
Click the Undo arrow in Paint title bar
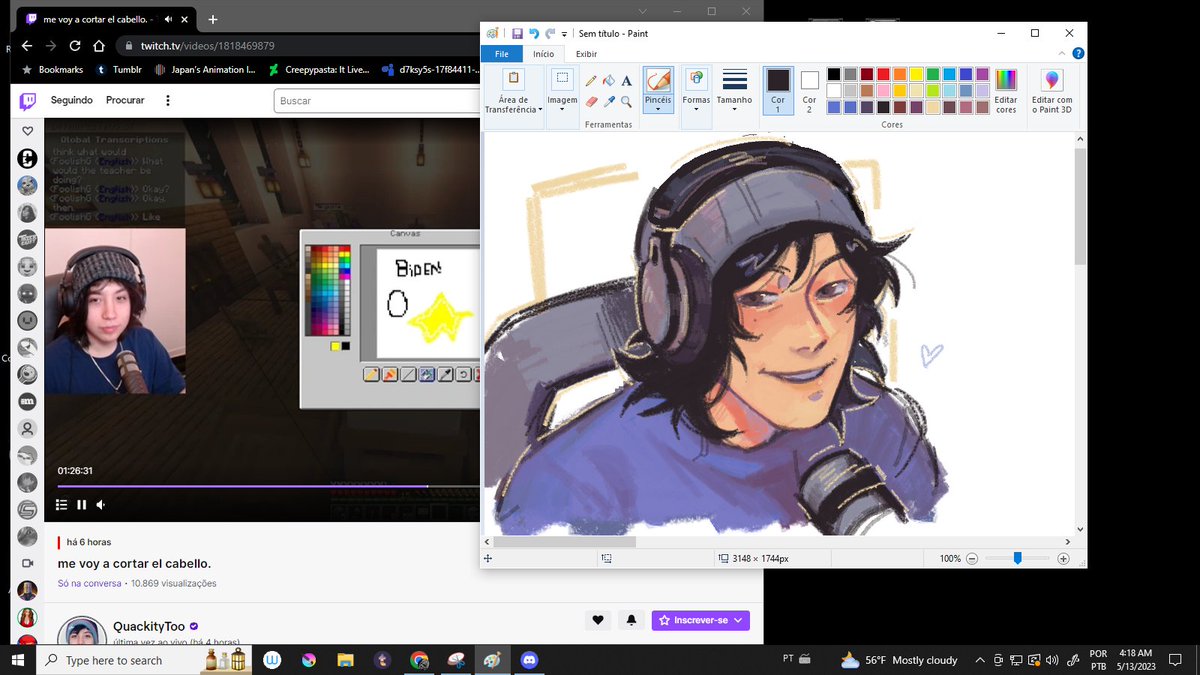click(x=534, y=33)
